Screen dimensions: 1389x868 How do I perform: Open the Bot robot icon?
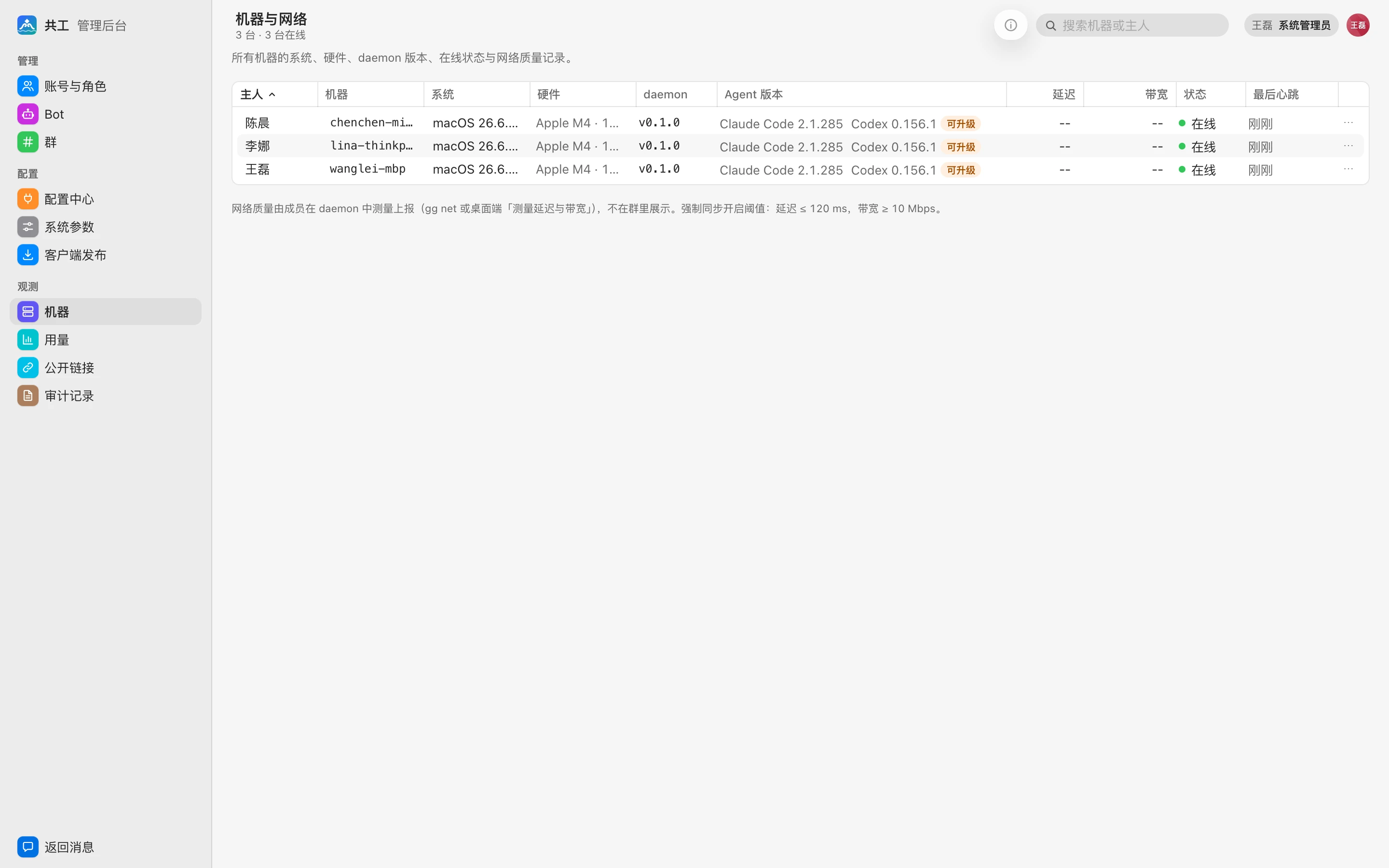tap(27, 114)
